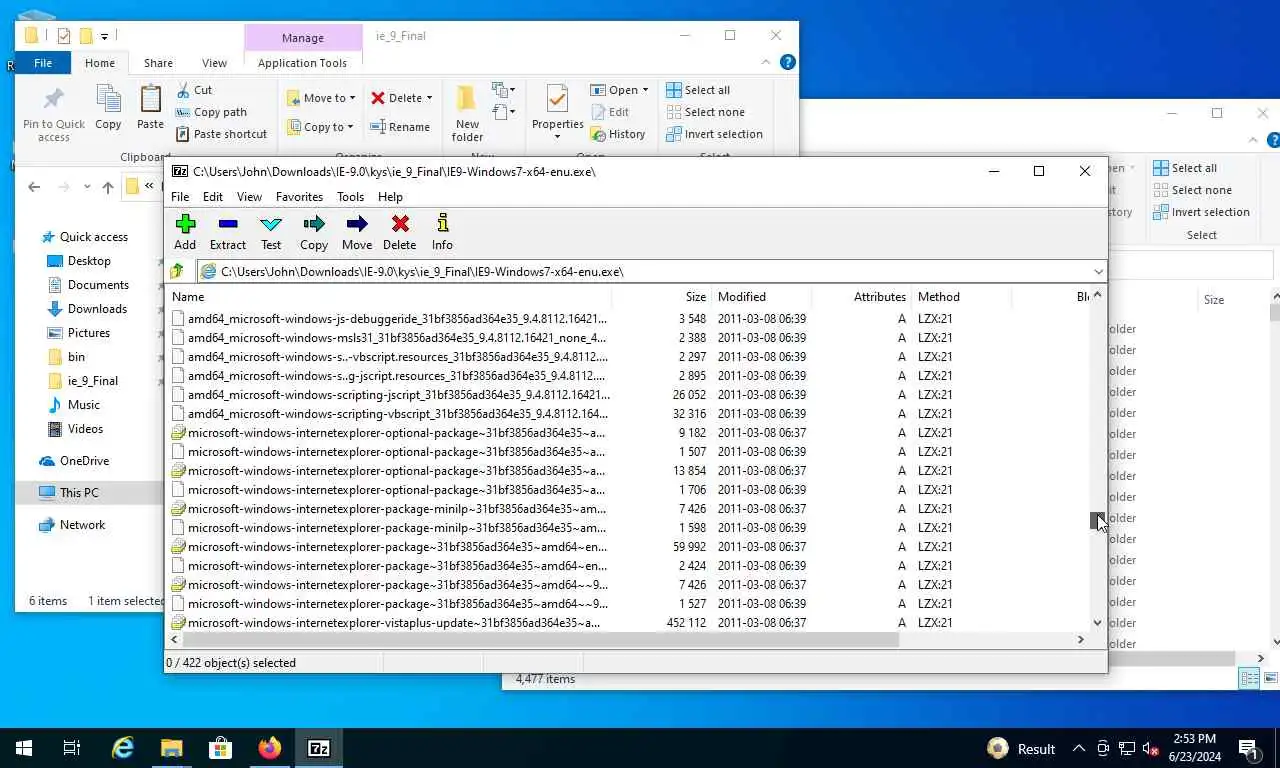Screen dimensions: 1280x768
Task: Open the 7-Zip Edit menu
Action: (x=213, y=197)
